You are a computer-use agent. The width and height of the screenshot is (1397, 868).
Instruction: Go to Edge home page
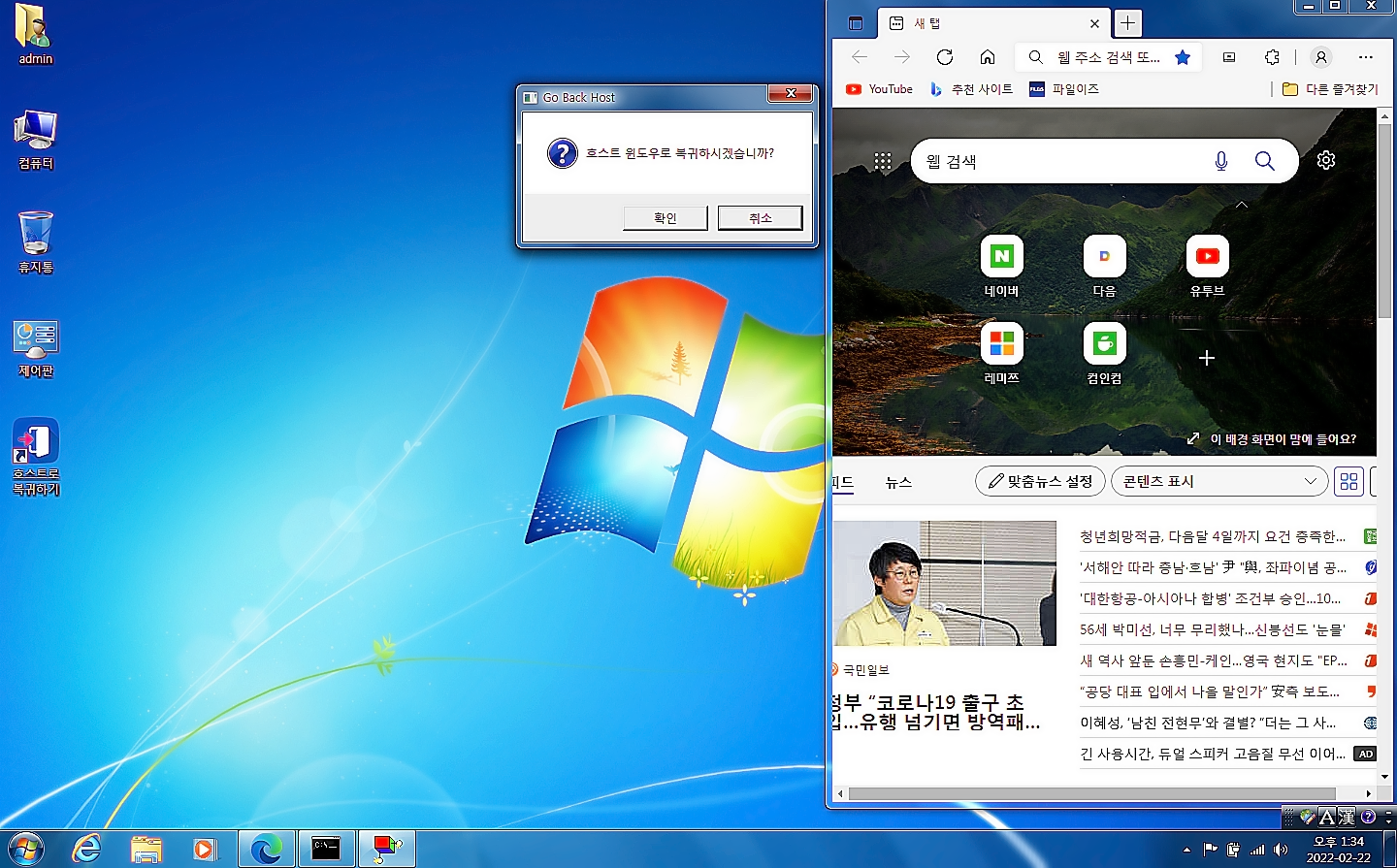click(988, 57)
